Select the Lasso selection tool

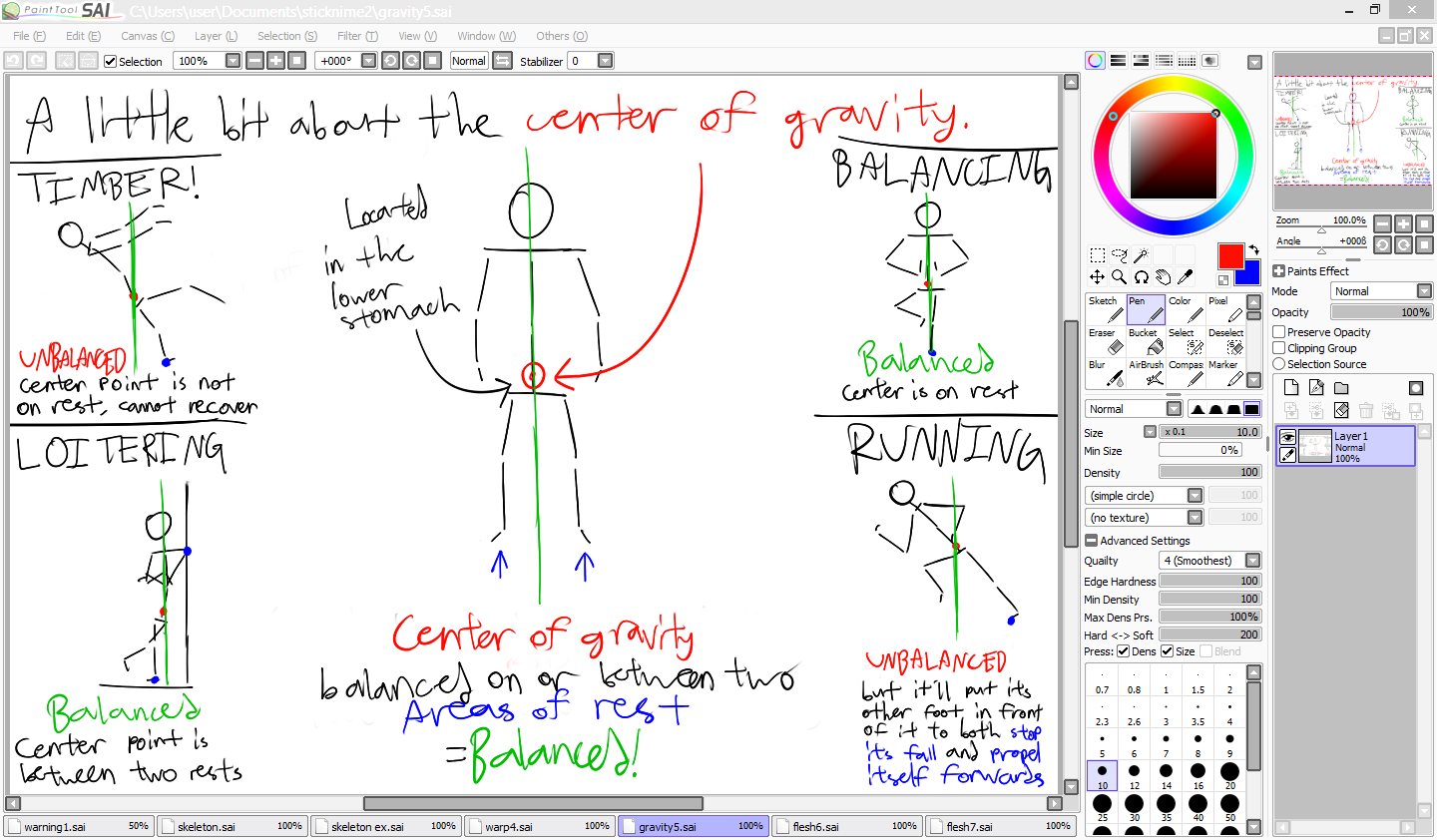click(1119, 255)
